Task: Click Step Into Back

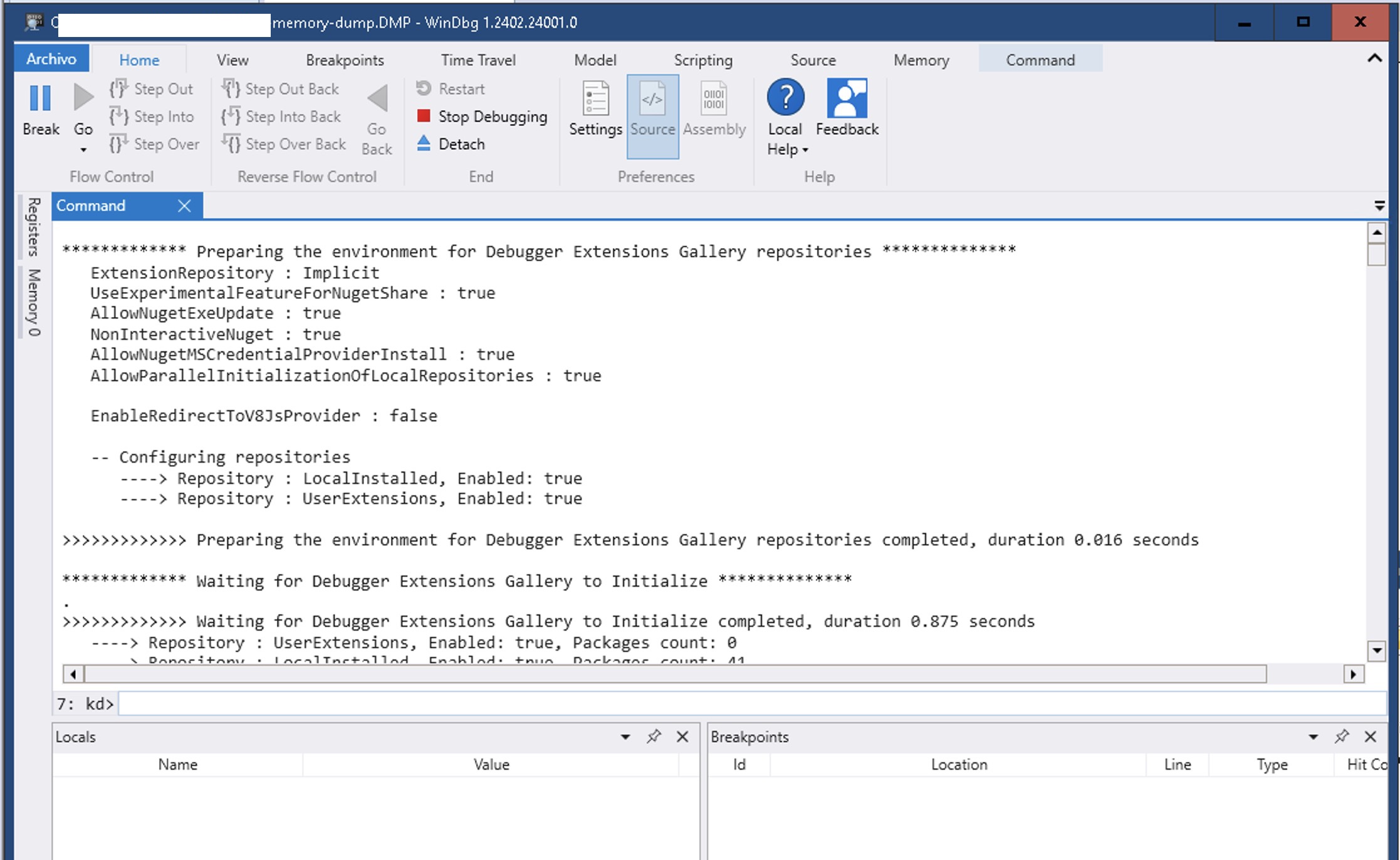Action: [281, 117]
